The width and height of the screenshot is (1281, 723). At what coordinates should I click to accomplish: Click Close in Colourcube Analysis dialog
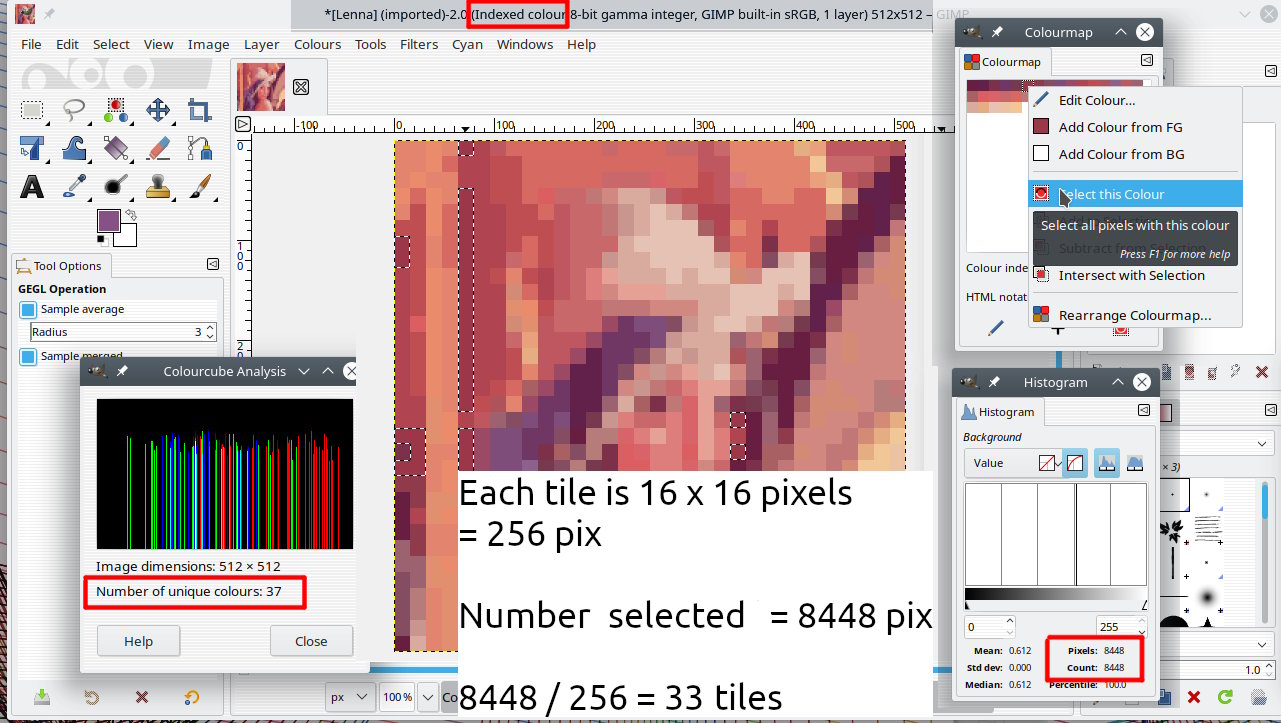311,641
